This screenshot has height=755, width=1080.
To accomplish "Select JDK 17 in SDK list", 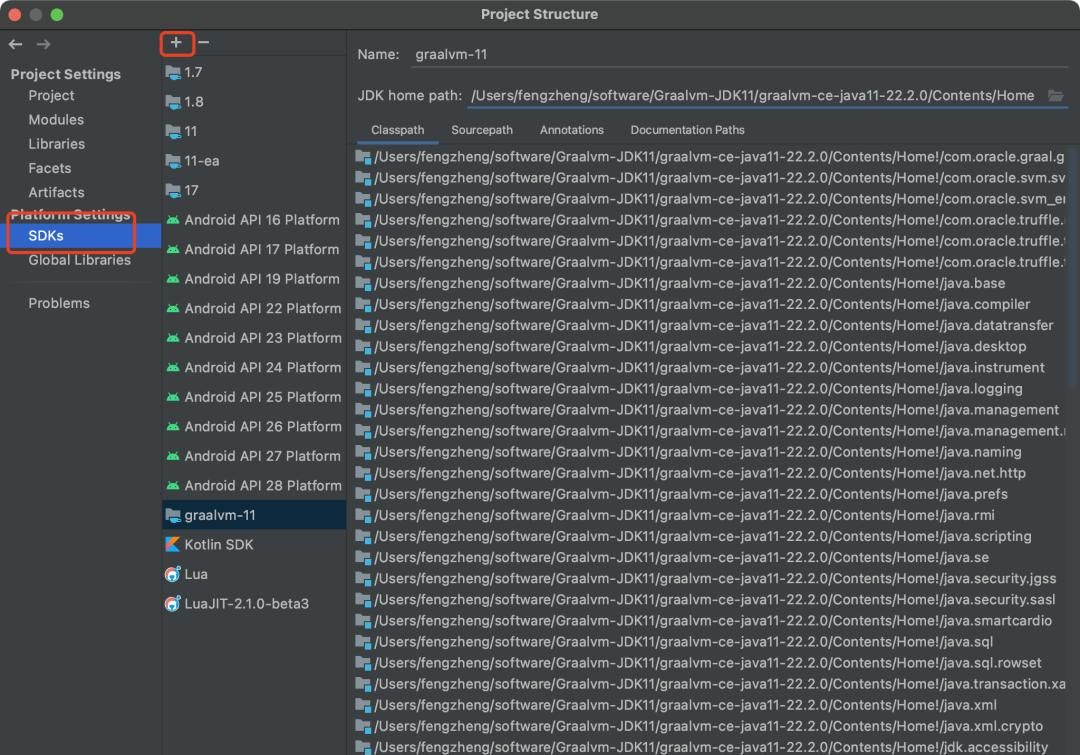I will pyautogui.click(x=191, y=190).
